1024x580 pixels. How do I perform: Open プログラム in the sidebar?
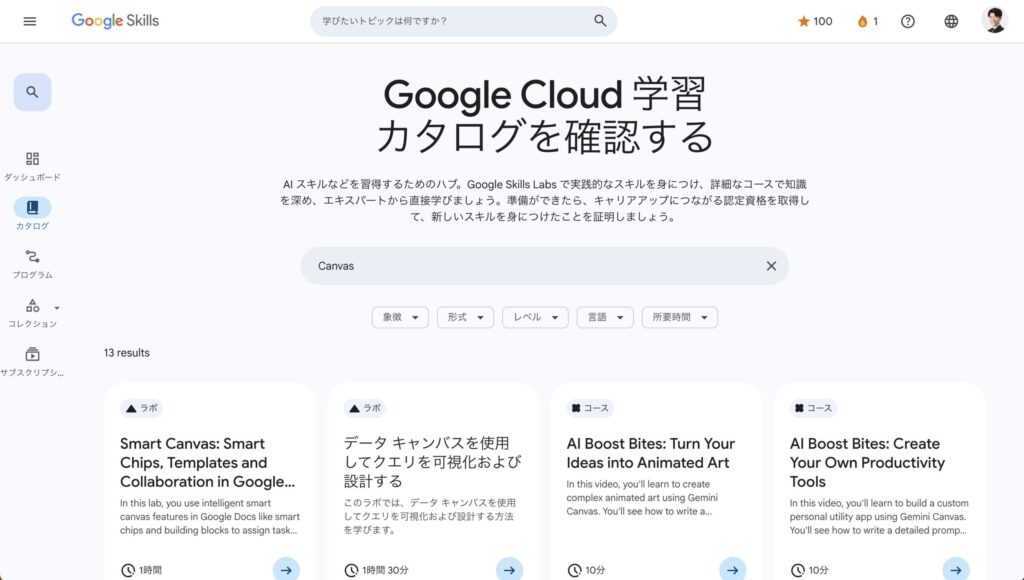point(32,263)
